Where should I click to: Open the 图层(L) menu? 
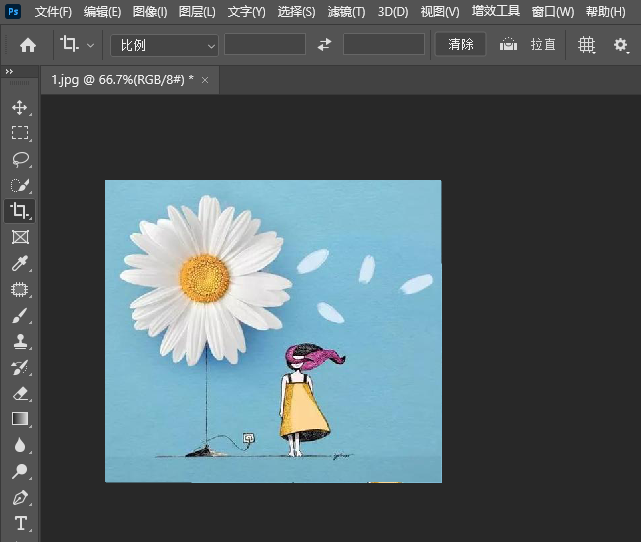click(x=197, y=12)
